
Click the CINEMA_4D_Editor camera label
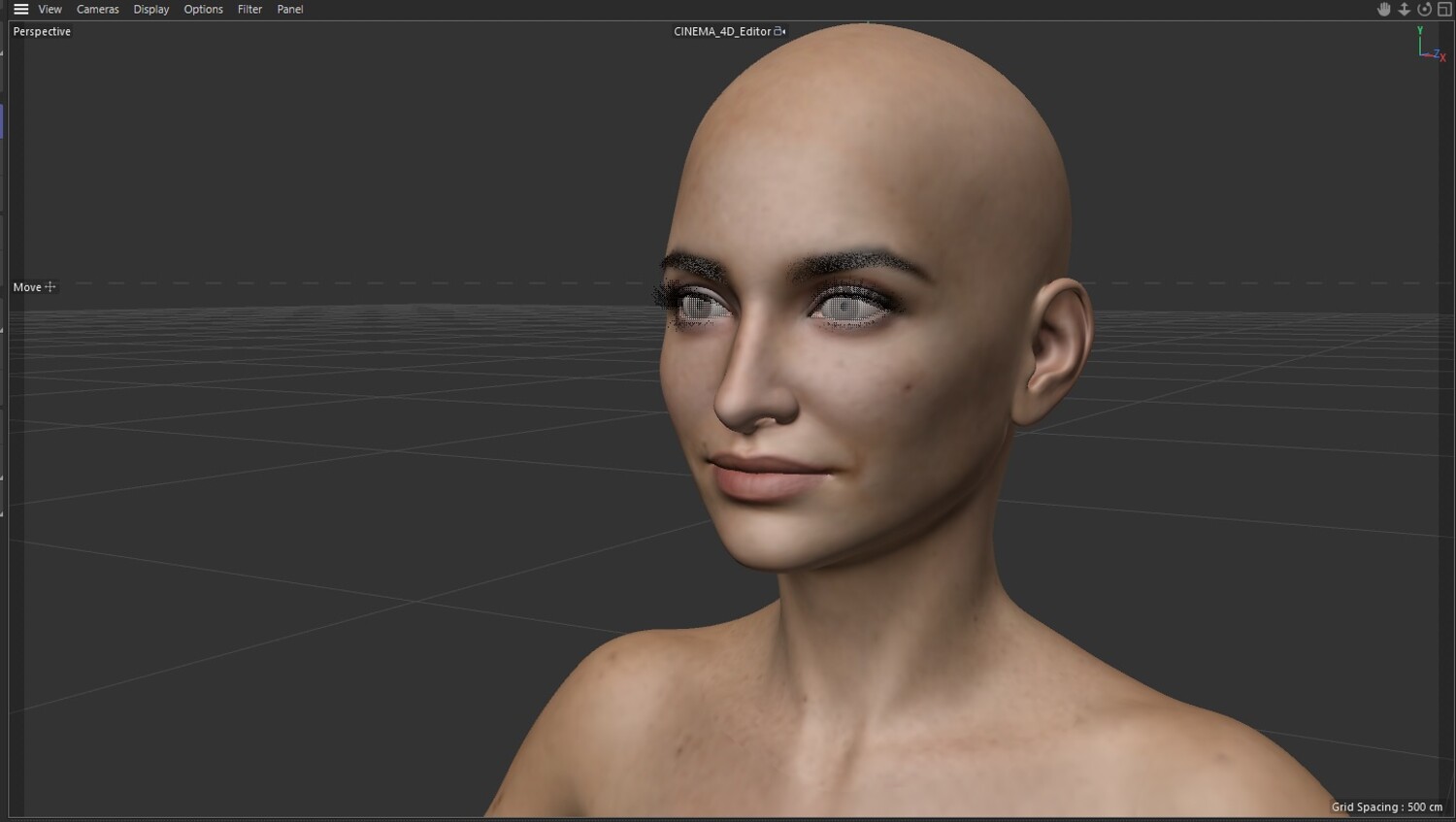pos(722,31)
